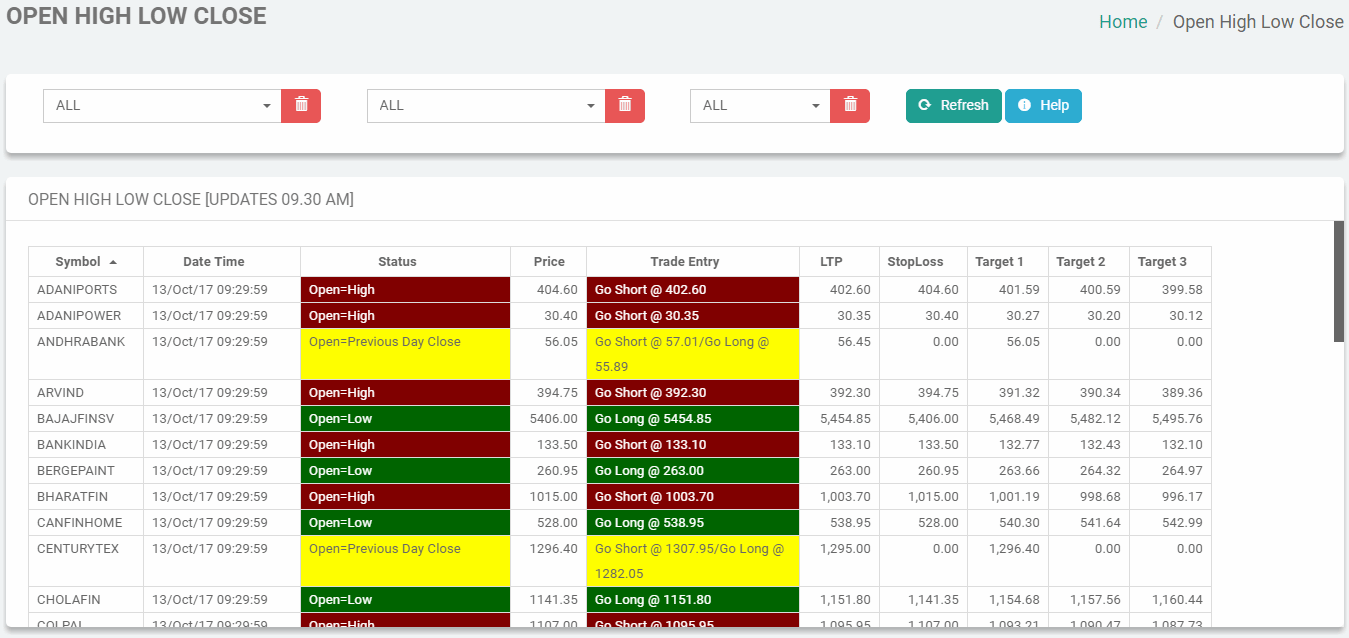
Task: Go to Home breadcrumb link
Action: point(1123,22)
